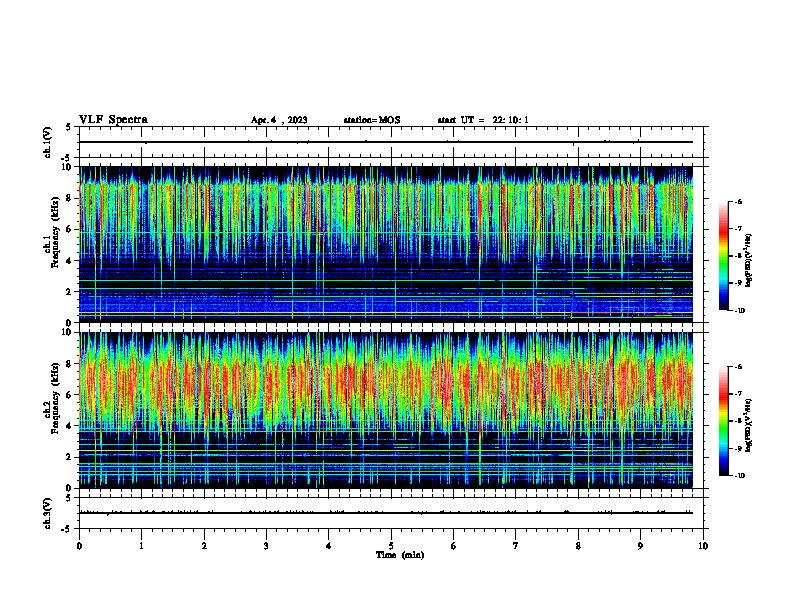792x612 pixels.
Task: Click the ch.1 spectrogram color scale bar
Action: [x=723, y=256]
